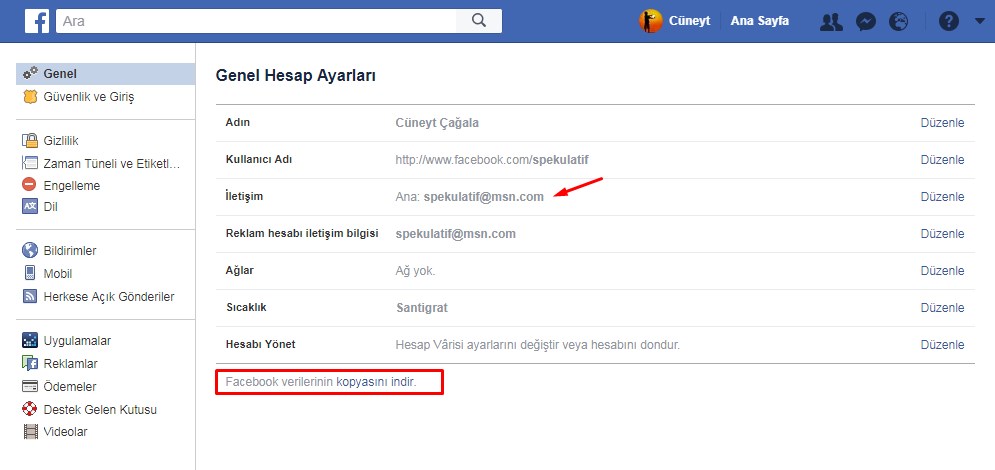The width and height of the screenshot is (995, 470).
Task: Type in the Ara search field
Action: 256,20
